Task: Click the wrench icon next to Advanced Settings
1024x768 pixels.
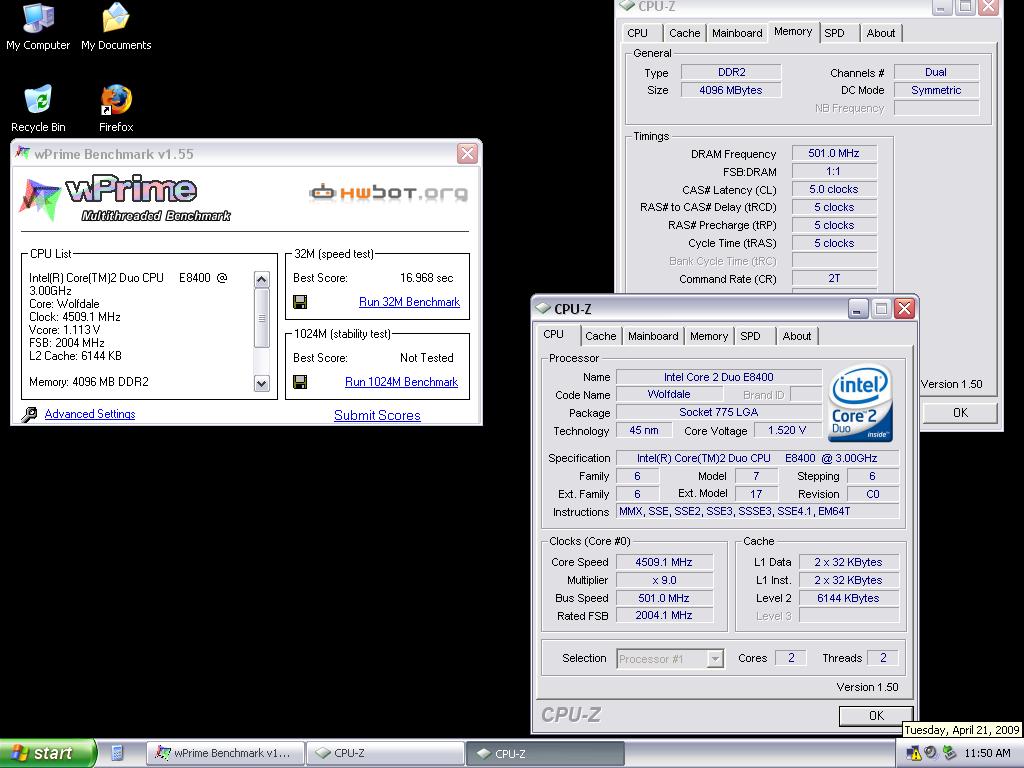Action: point(29,414)
